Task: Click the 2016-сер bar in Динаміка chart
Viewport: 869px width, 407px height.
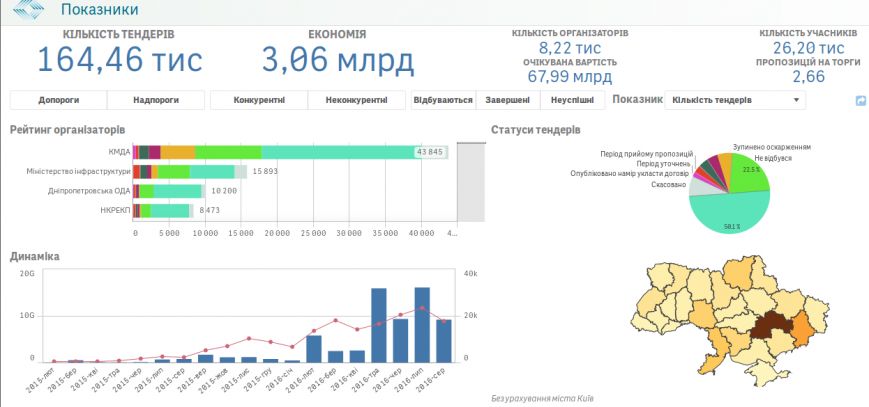Action: click(444, 341)
